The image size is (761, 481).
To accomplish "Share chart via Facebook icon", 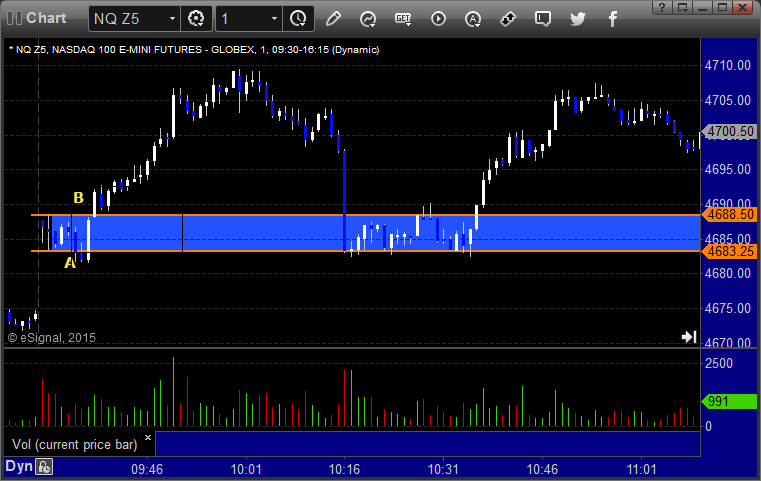I will click(612, 19).
